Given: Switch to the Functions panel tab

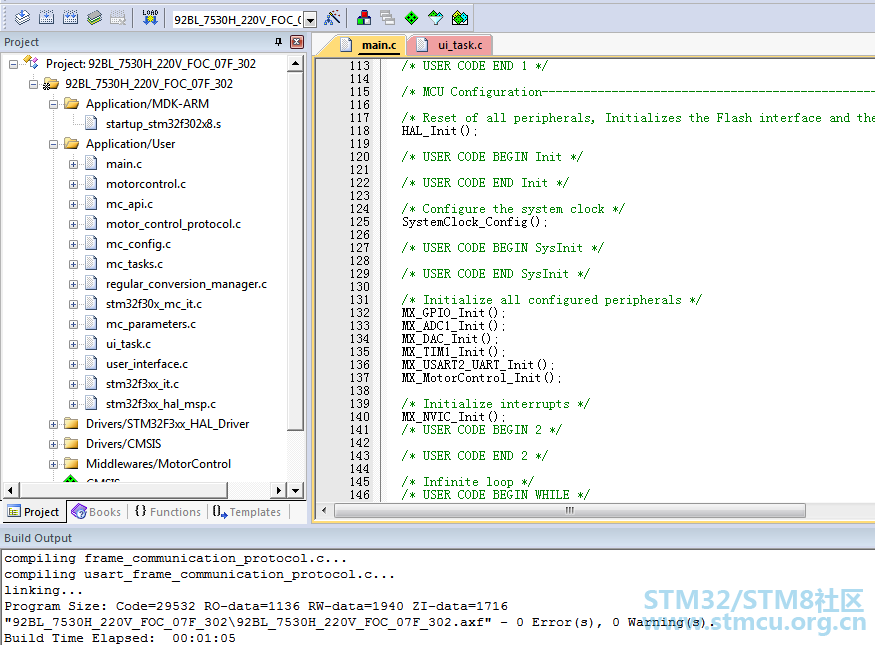Looking at the screenshot, I should point(168,512).
